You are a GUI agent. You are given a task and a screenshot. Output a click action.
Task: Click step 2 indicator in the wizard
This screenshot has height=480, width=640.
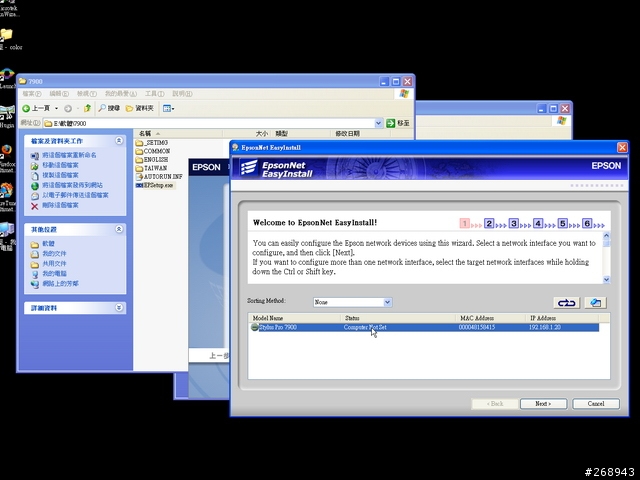point(489,223)
